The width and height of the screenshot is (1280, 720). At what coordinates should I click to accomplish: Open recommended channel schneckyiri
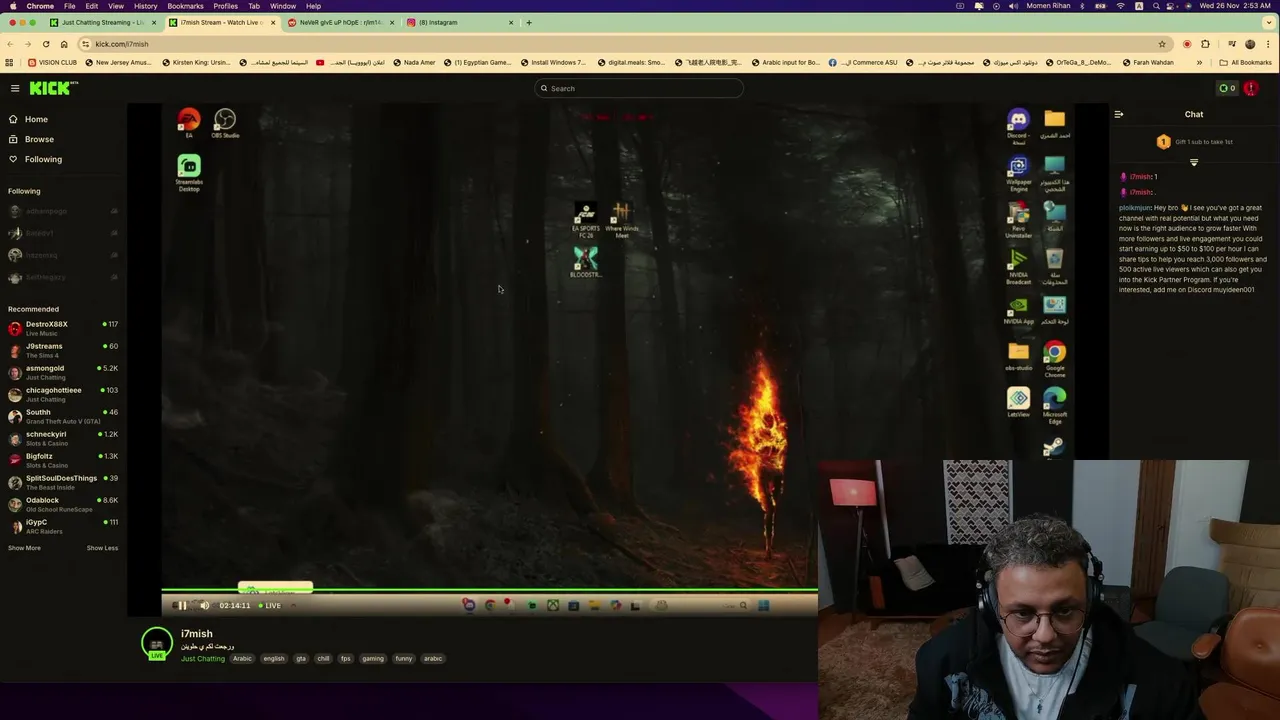point(62,438)
